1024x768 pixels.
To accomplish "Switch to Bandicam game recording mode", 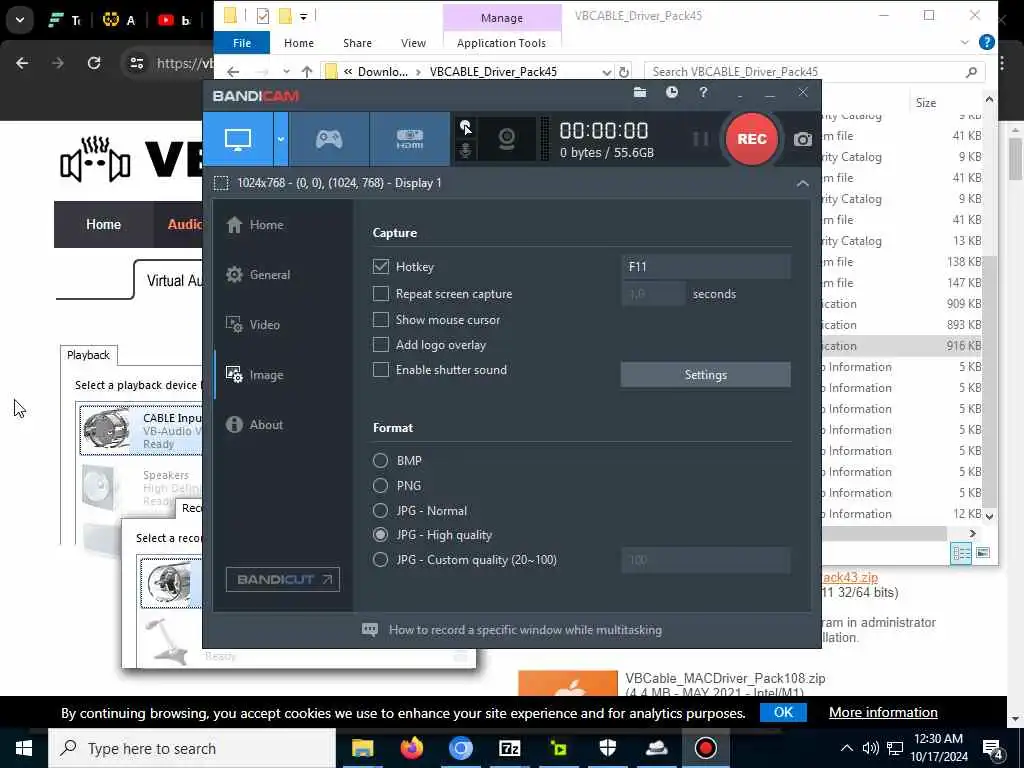I will point(329,138).
